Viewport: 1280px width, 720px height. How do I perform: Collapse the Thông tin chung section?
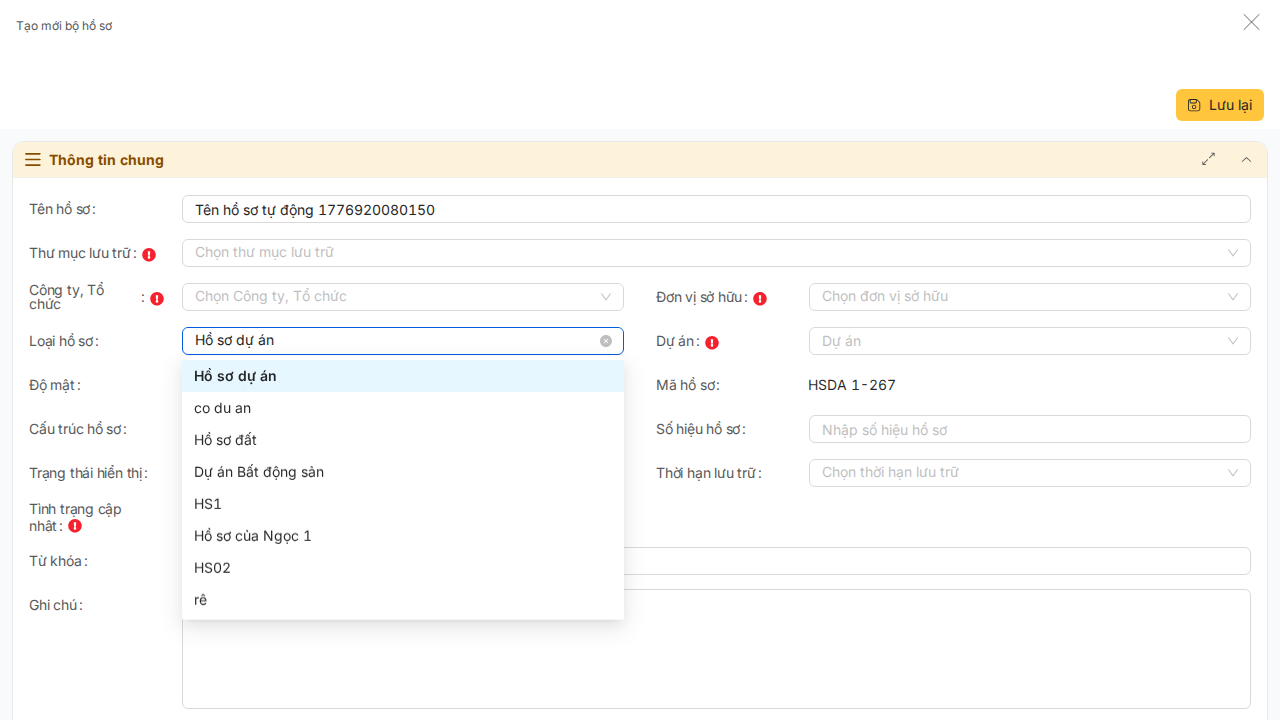[1246, 159]
